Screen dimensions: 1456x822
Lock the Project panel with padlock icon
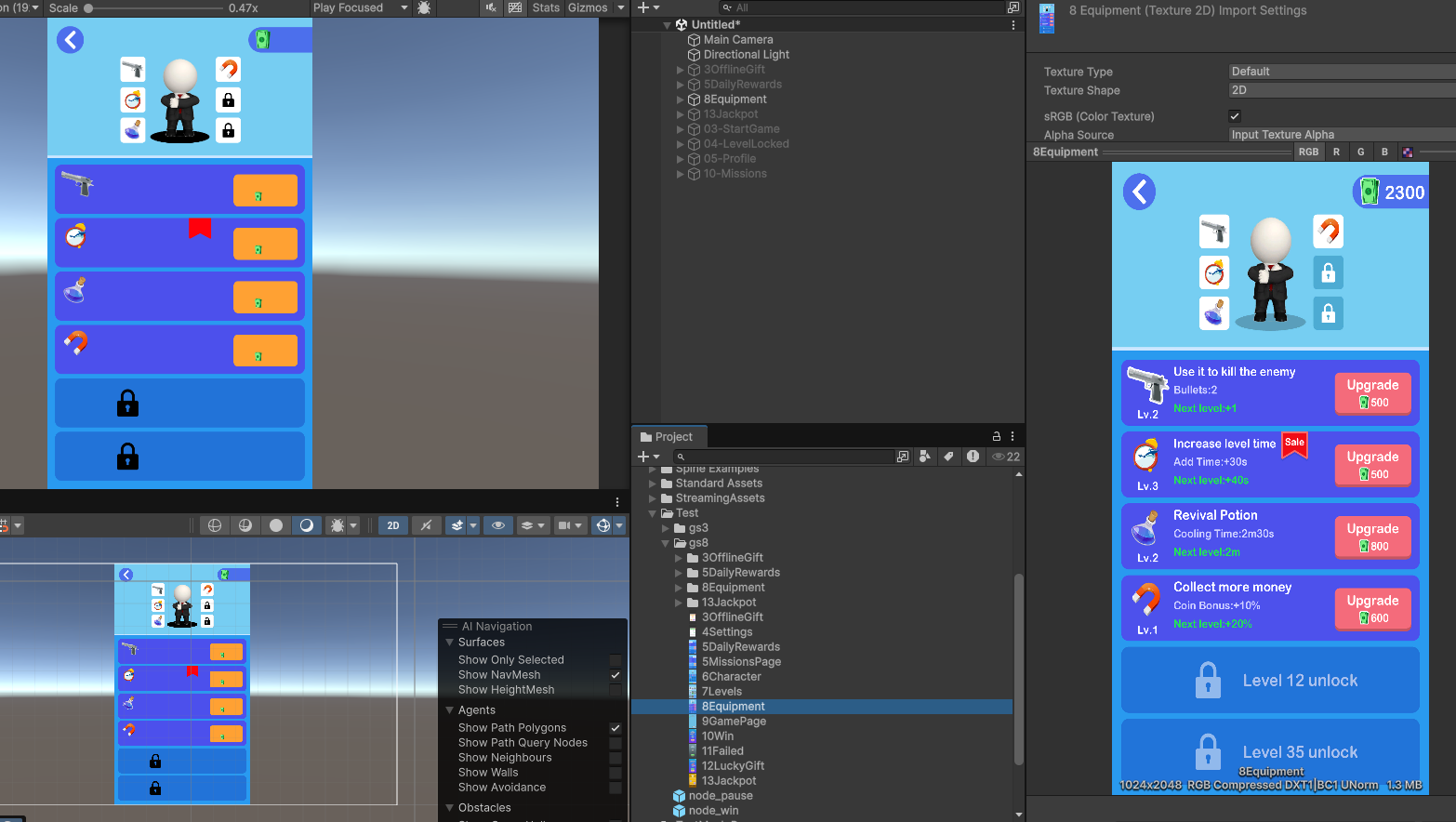[x=997, y=436]
